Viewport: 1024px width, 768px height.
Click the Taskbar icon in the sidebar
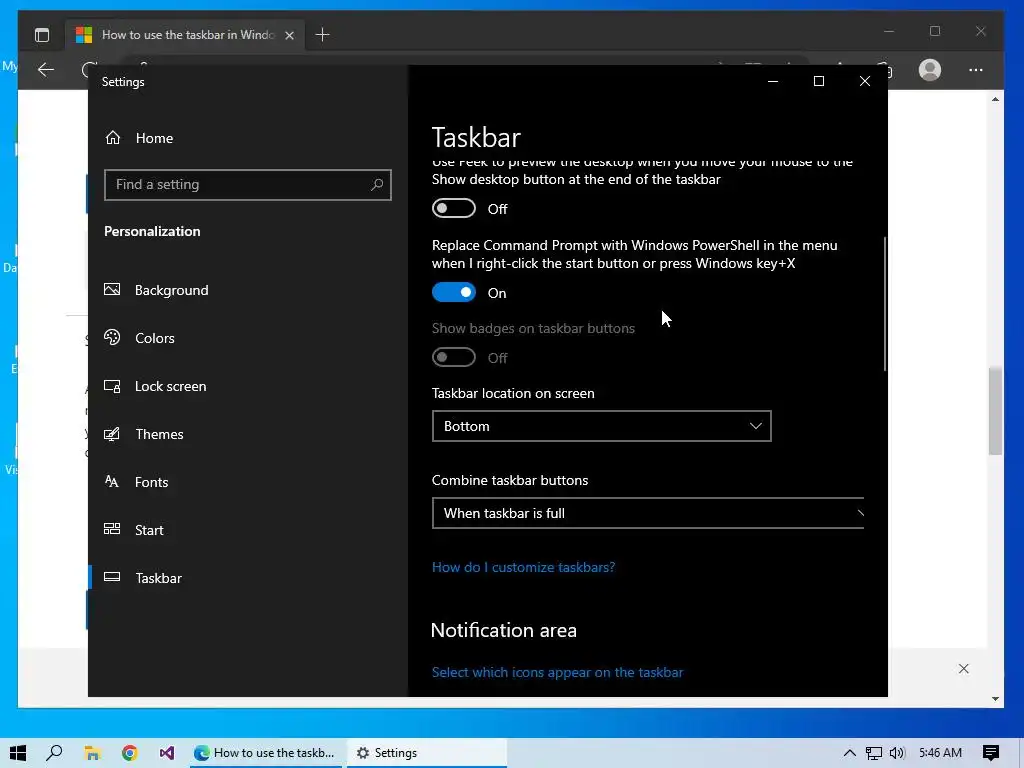(x=112, y=577)
